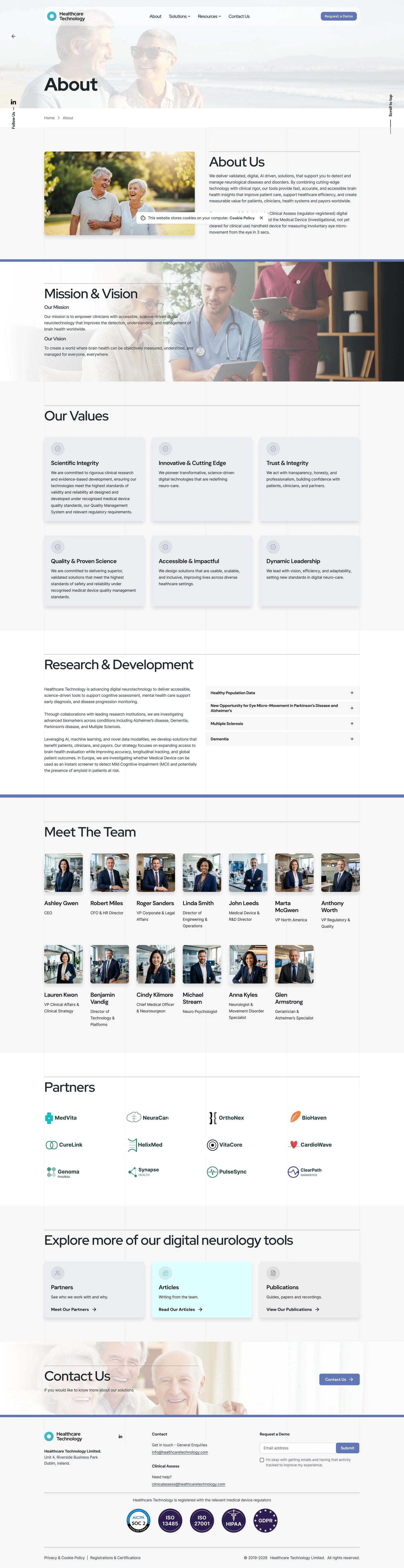The image size is (404, 1568).
Task: Click the blue Contact Us arrow button
Action: (339, 1379)
